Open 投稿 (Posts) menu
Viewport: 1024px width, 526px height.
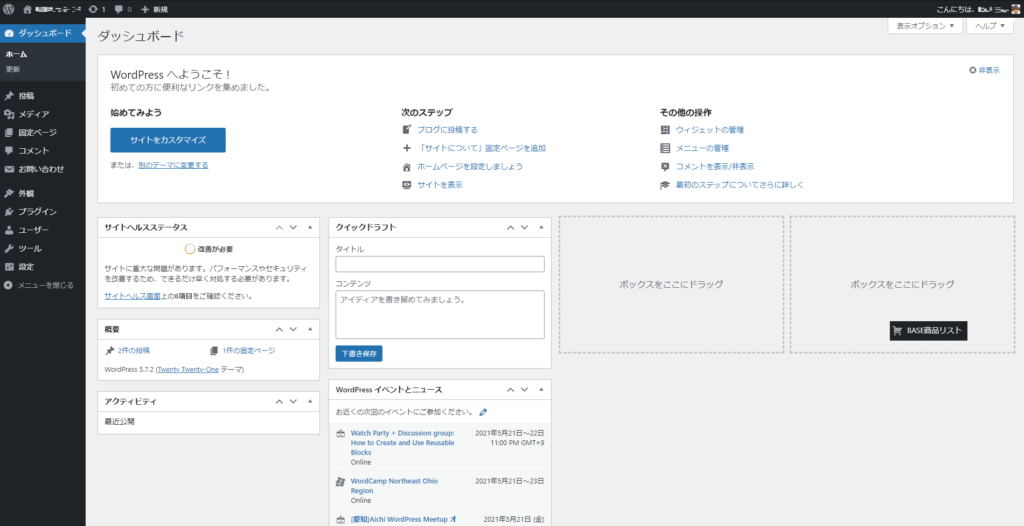coord(42,96)
